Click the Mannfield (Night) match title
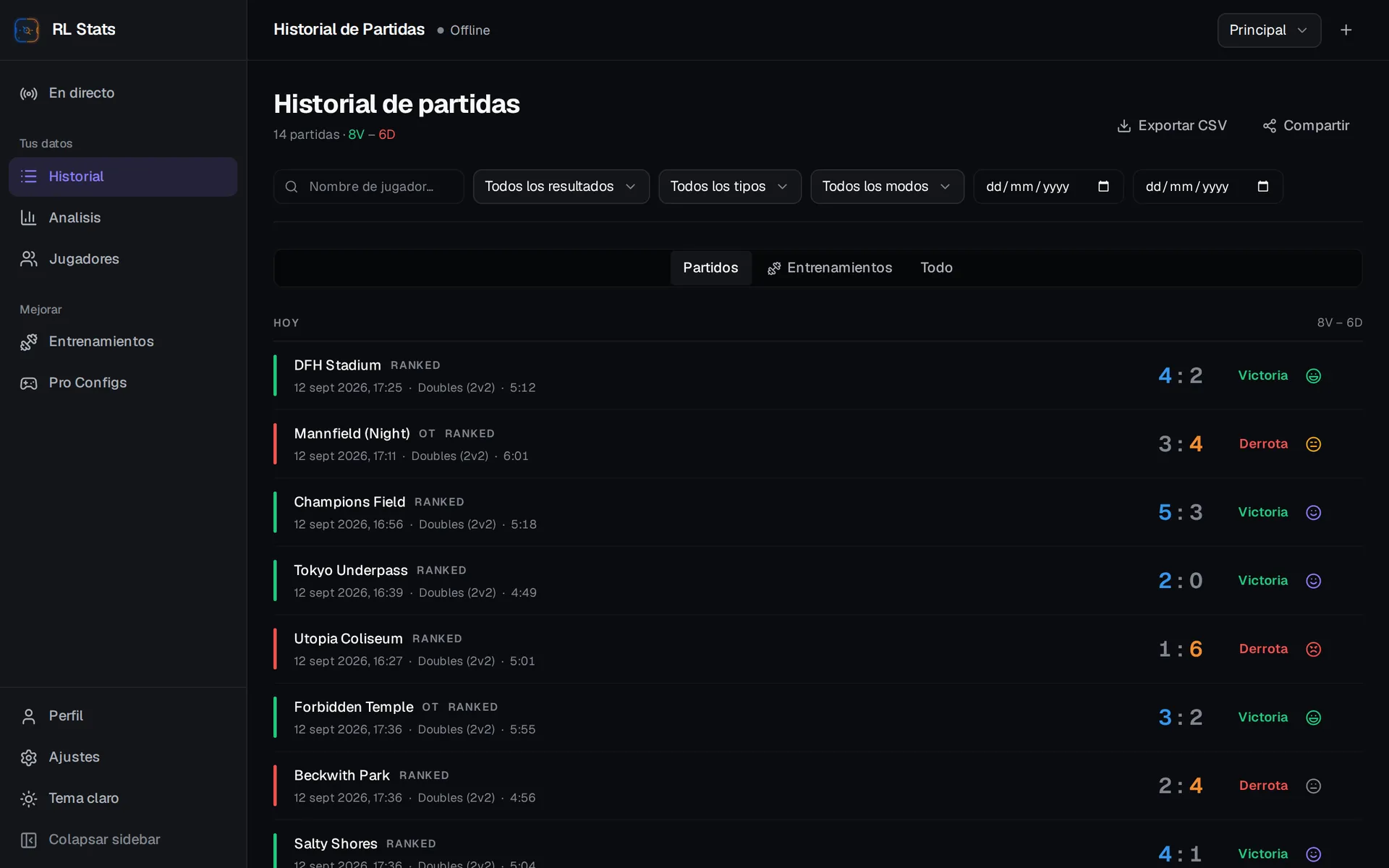1389x868 pixels. (352, 434)
